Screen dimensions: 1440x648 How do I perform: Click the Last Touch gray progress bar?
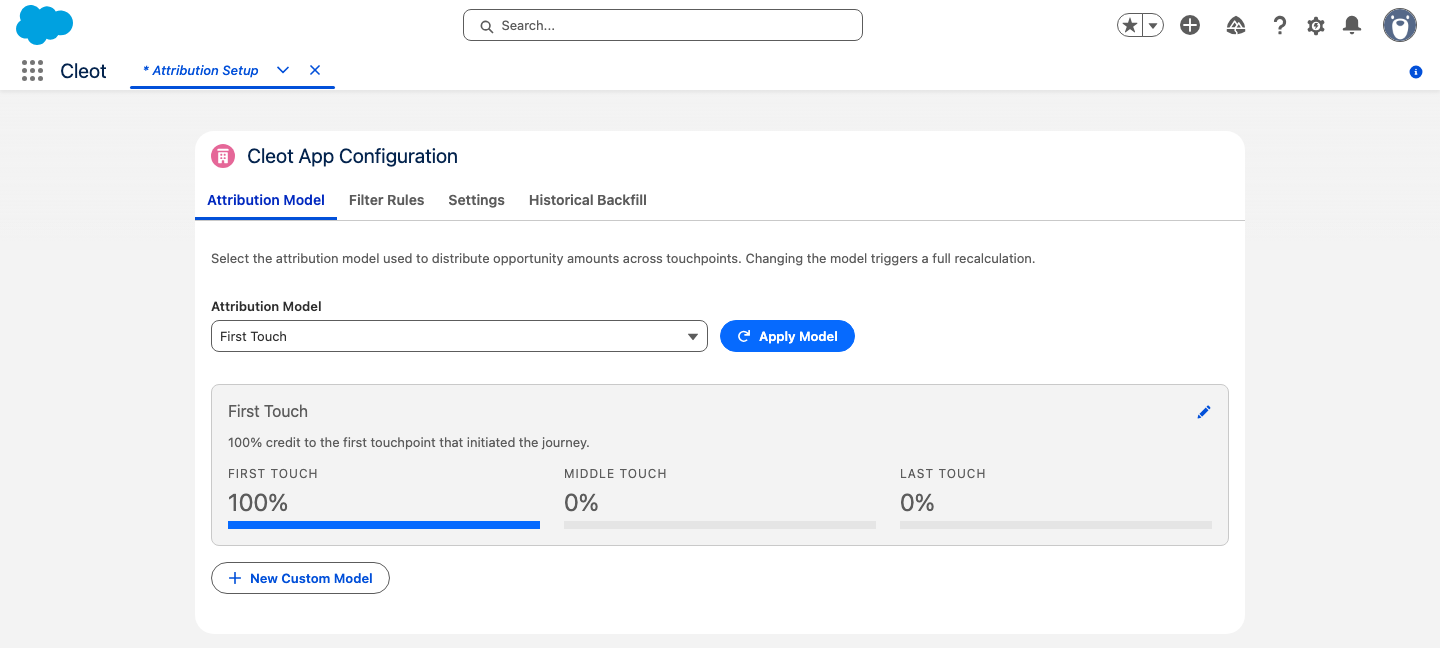coord(1056,524)
